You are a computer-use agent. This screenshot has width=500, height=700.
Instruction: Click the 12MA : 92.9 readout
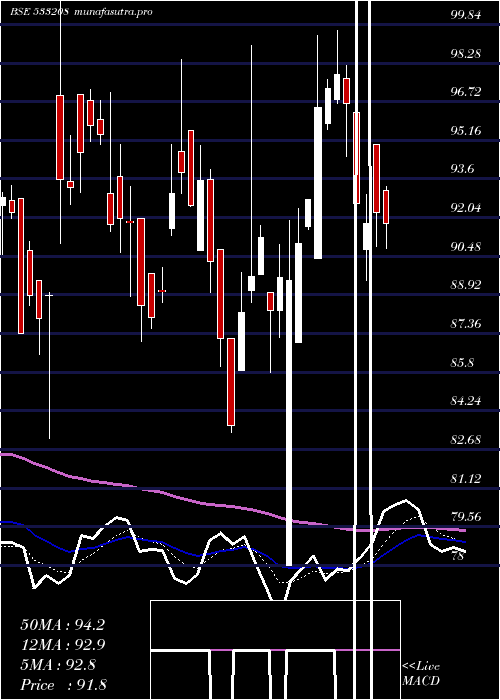point(62,645)
